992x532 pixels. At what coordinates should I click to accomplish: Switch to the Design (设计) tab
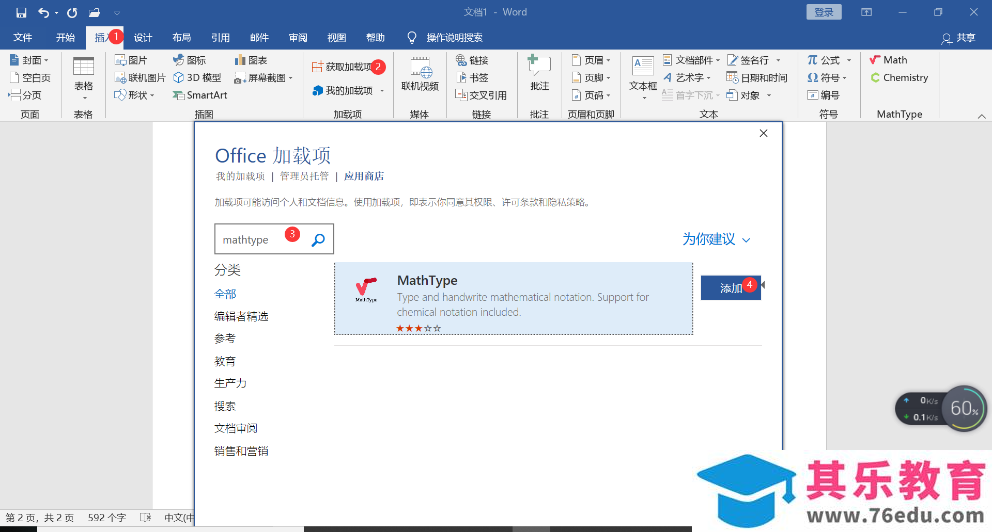[x=143, y=37]
